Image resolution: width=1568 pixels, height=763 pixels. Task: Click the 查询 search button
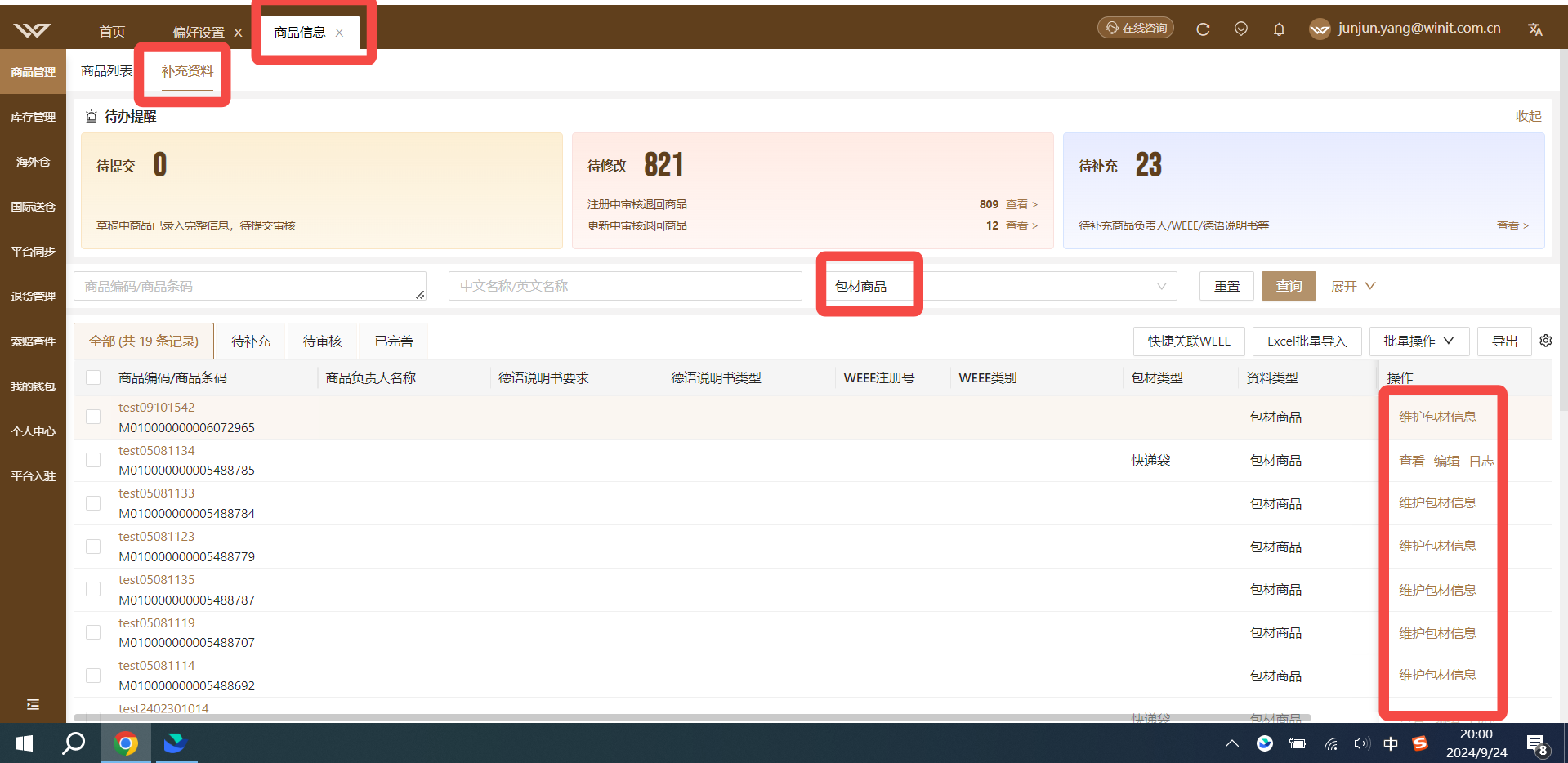tap(1289, 286)
